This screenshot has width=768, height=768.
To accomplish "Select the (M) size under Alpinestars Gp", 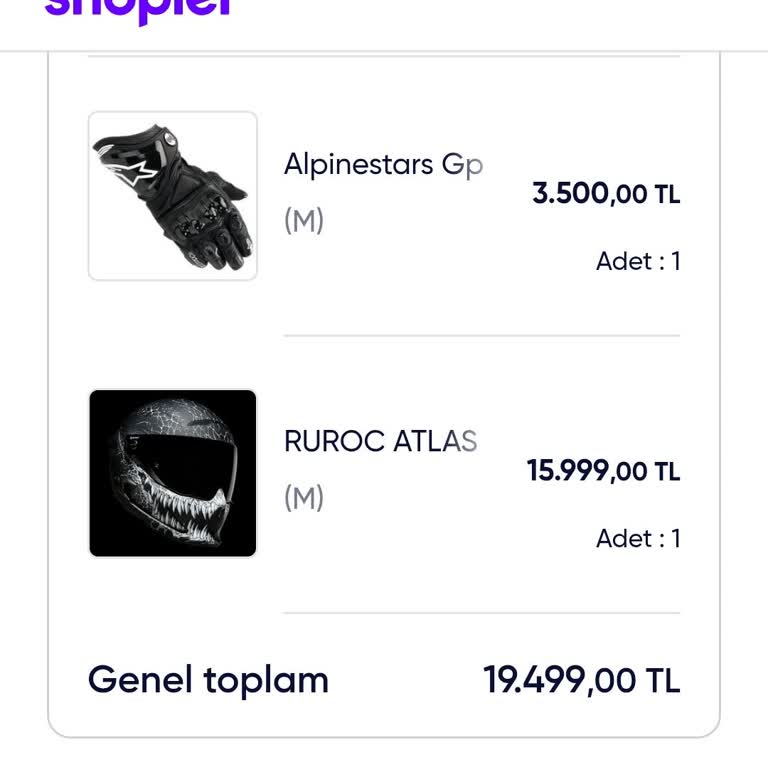I will click(x=304, y=220).
